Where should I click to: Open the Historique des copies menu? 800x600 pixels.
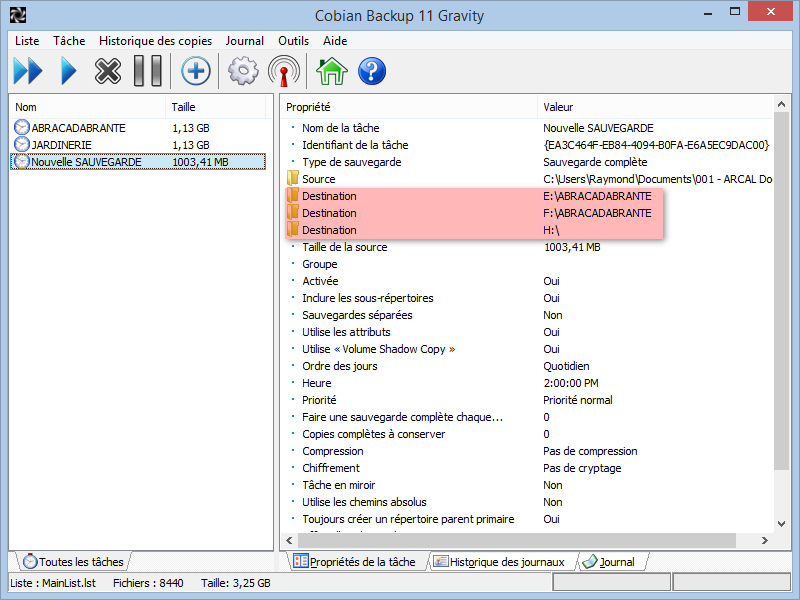(x=155, y=41)
